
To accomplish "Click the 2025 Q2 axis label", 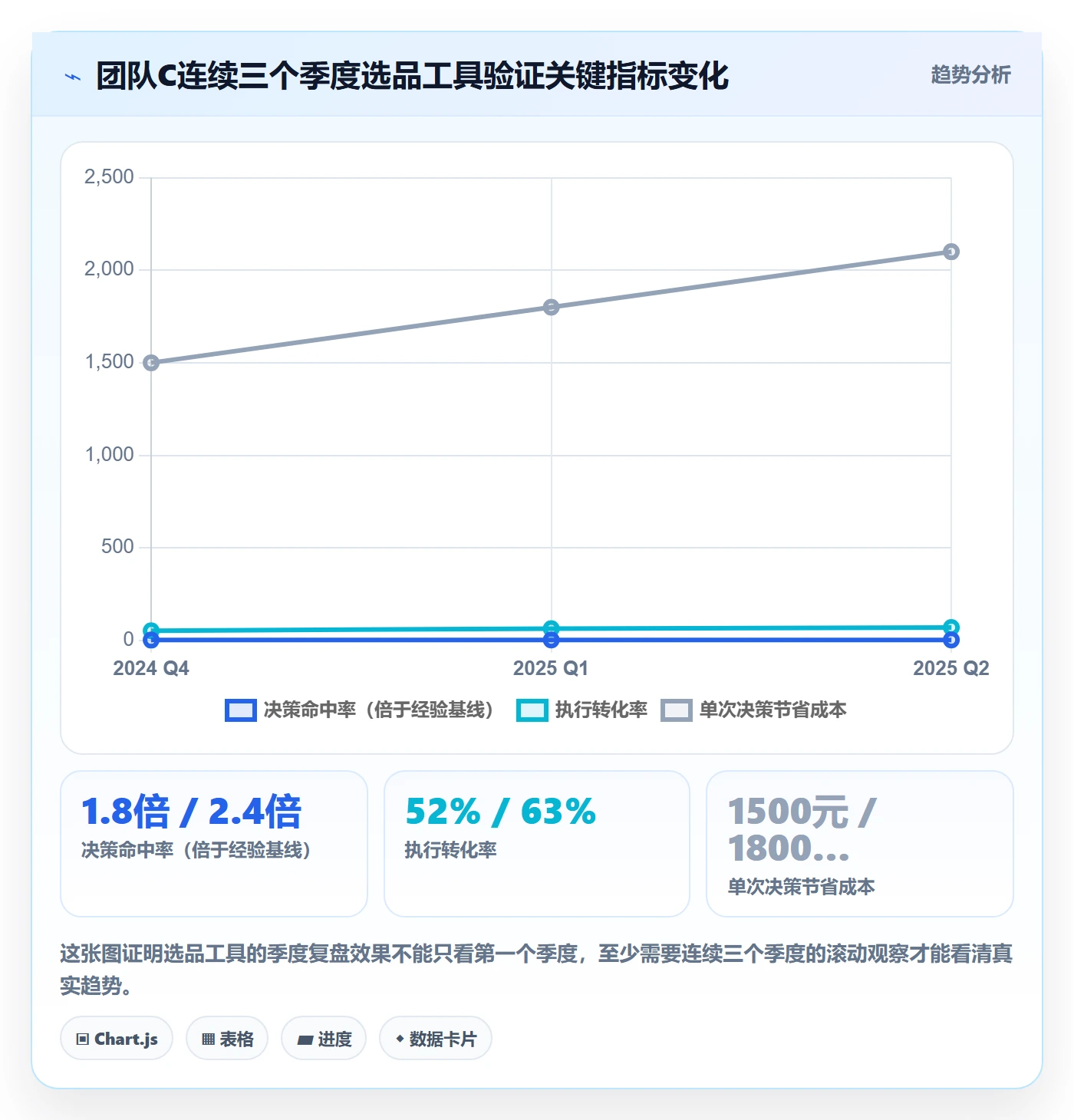I will tap(951, 668).
